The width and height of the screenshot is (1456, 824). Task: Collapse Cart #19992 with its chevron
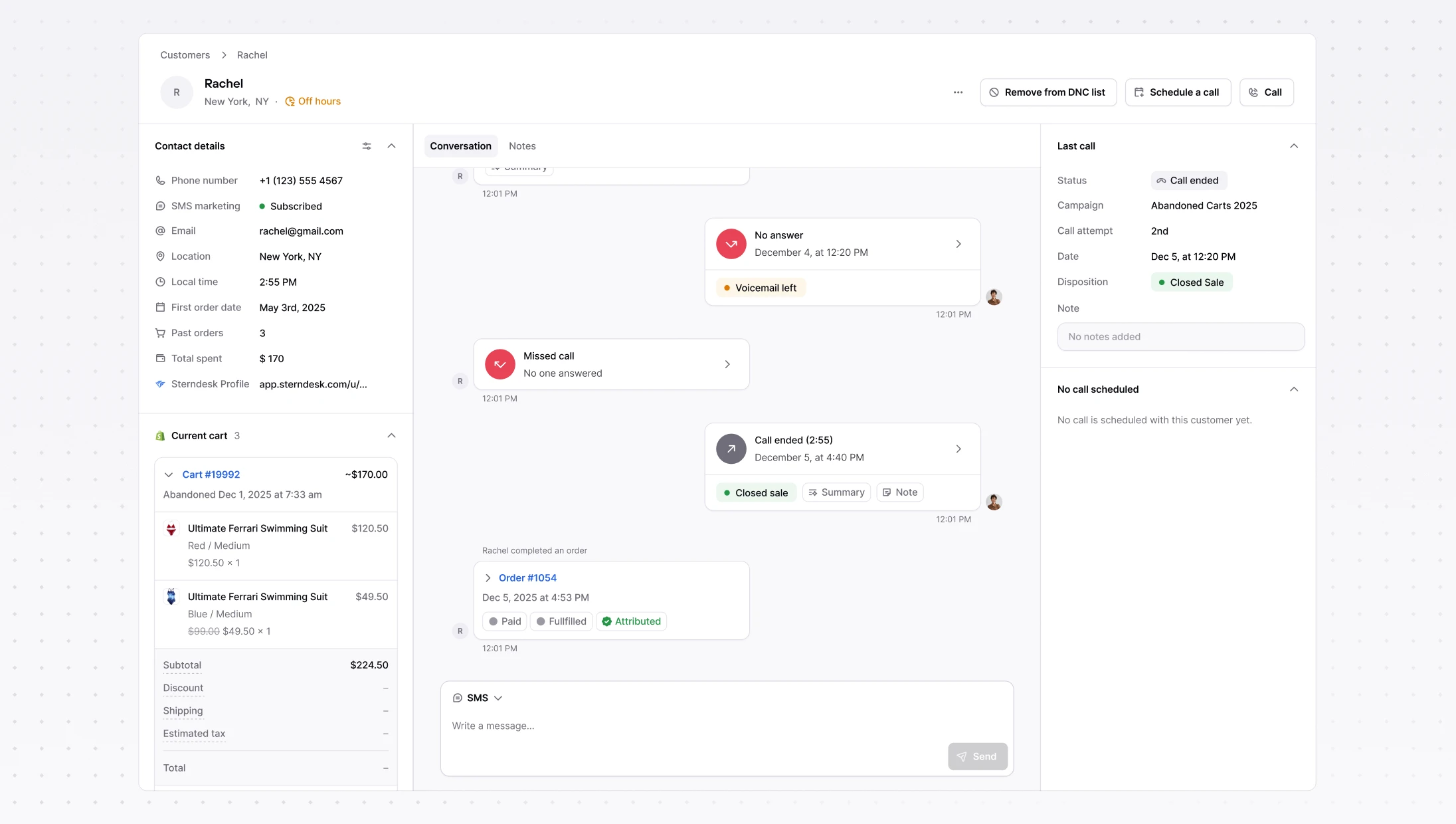pyautogui.click(x=169, y=474)
